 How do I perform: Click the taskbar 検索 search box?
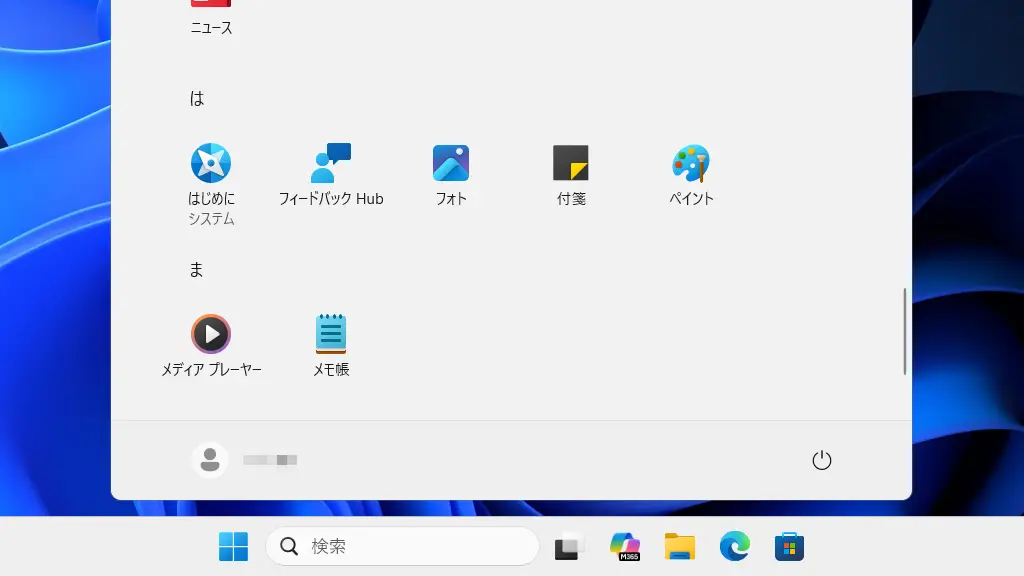point(402,546)
